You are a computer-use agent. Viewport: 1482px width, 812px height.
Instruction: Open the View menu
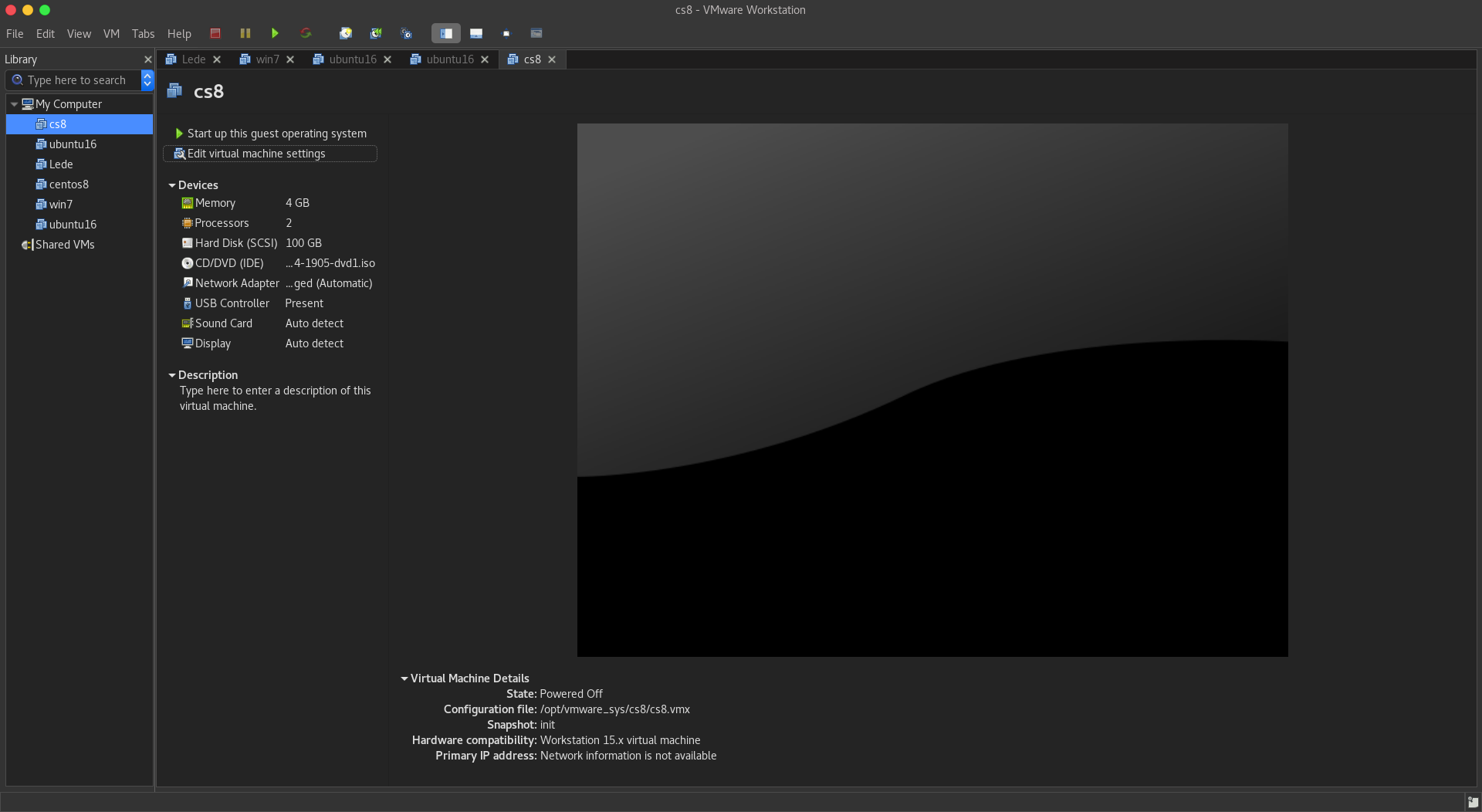point(79,34)
